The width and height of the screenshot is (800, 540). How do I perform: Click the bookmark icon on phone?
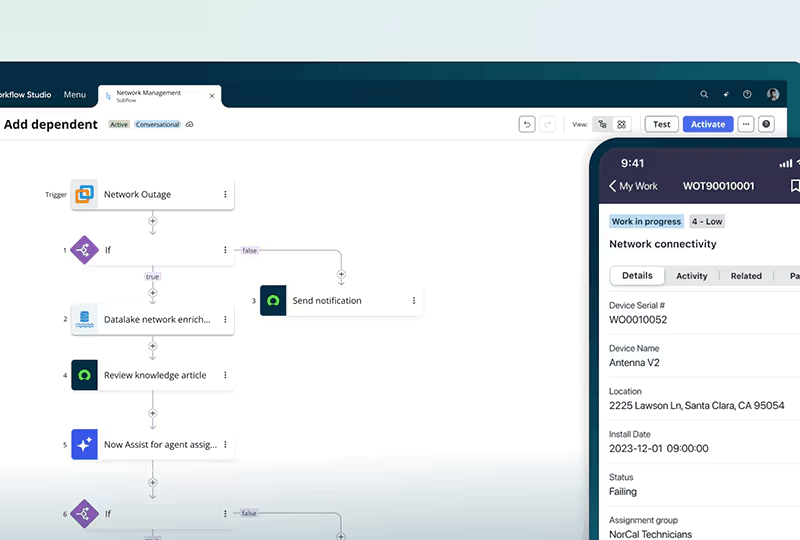coord(795,186)
